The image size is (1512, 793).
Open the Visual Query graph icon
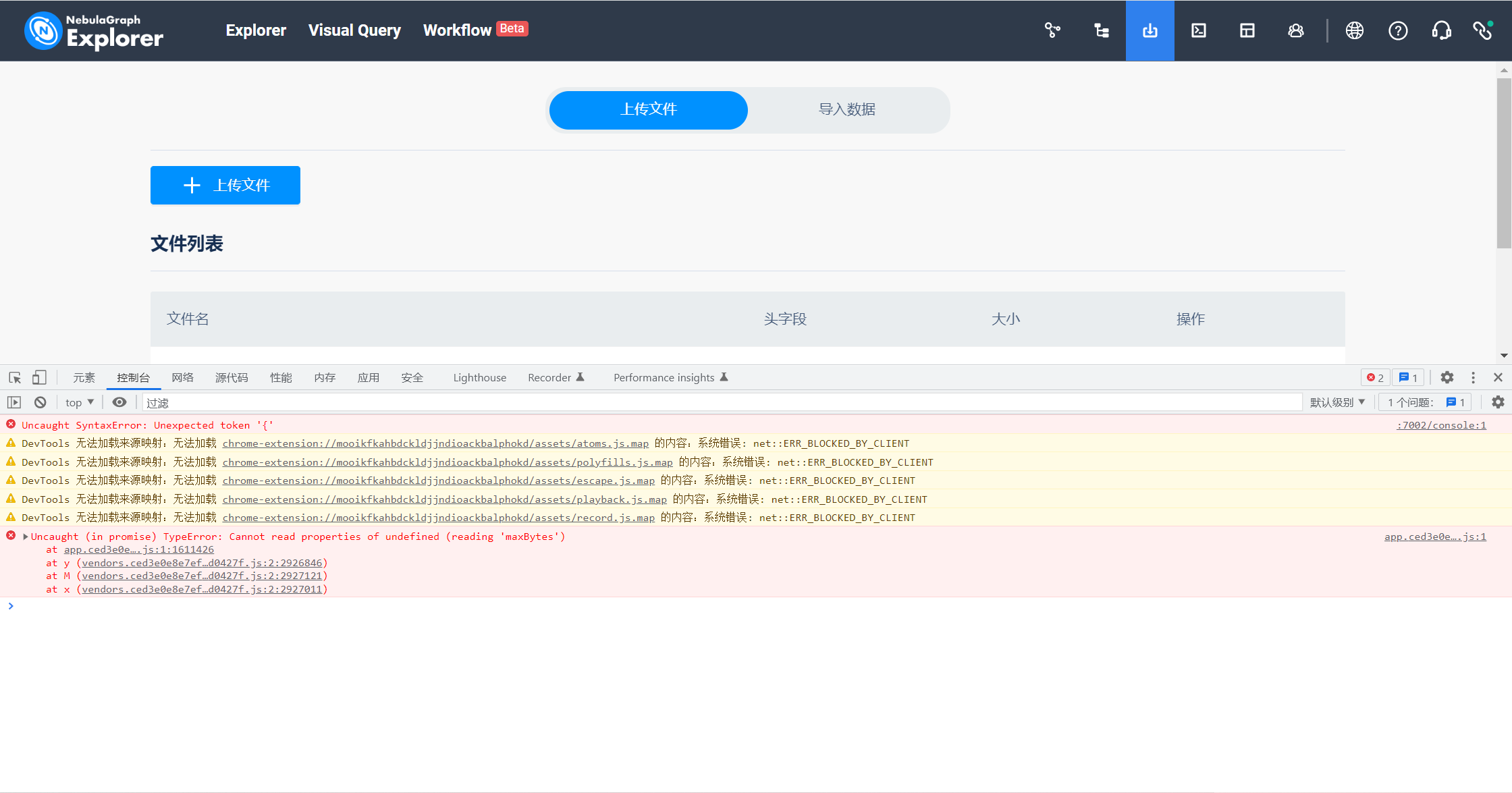click(1052, 30)
